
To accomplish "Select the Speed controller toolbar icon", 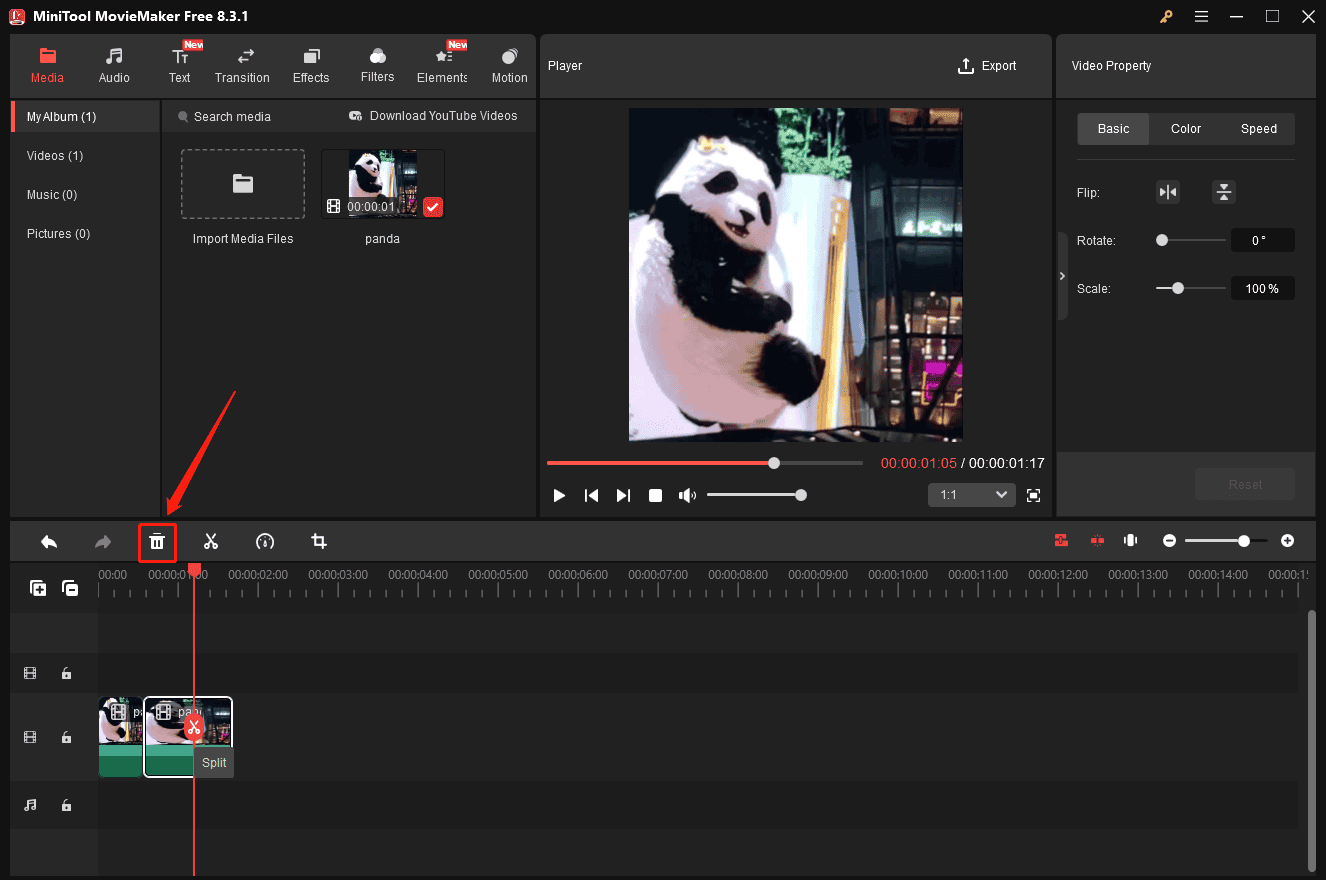I will click(x=264, y=541).
